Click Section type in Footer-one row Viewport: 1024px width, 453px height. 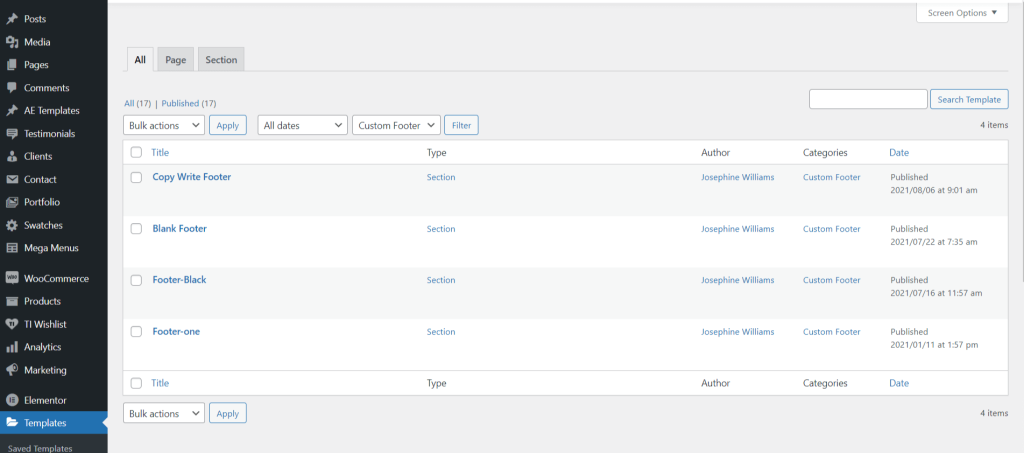pos(441,332)
